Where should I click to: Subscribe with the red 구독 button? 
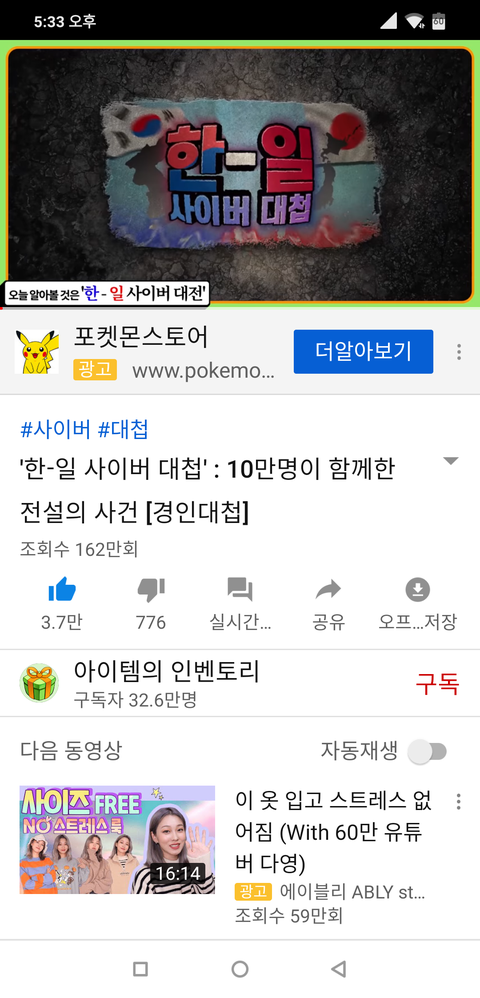pos(437,684)
